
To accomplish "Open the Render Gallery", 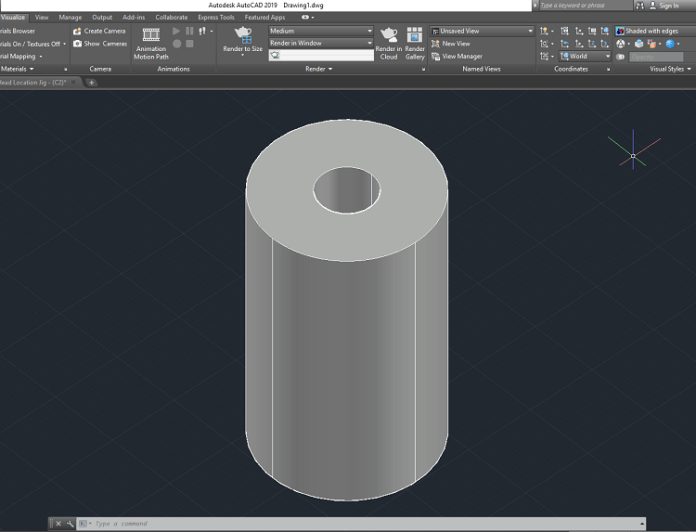I will click(415, 36).
